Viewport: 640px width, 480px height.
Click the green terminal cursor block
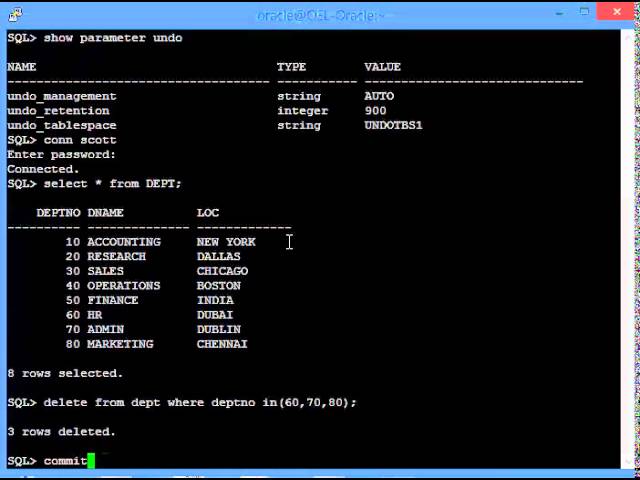pos(91,461)
